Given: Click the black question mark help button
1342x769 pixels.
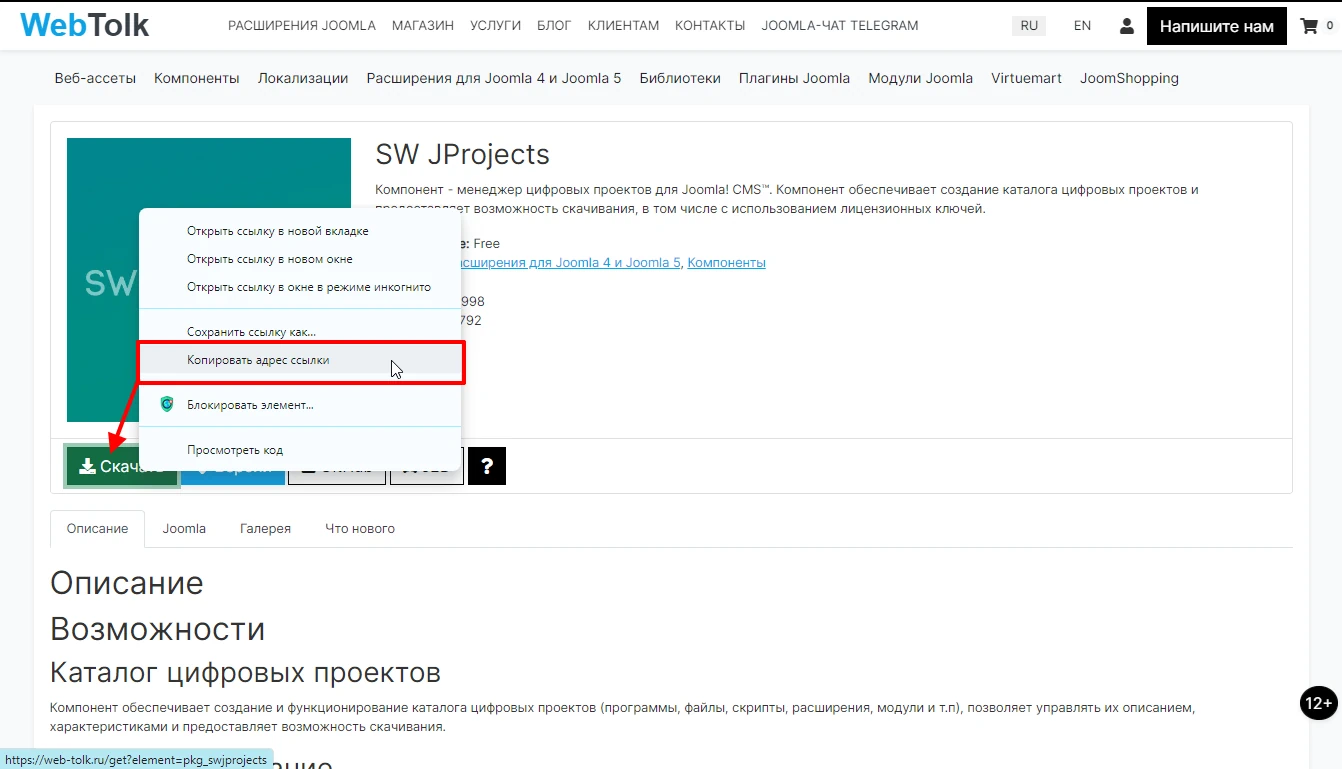Looking at the screenshot, I should (x=487, y=466).
